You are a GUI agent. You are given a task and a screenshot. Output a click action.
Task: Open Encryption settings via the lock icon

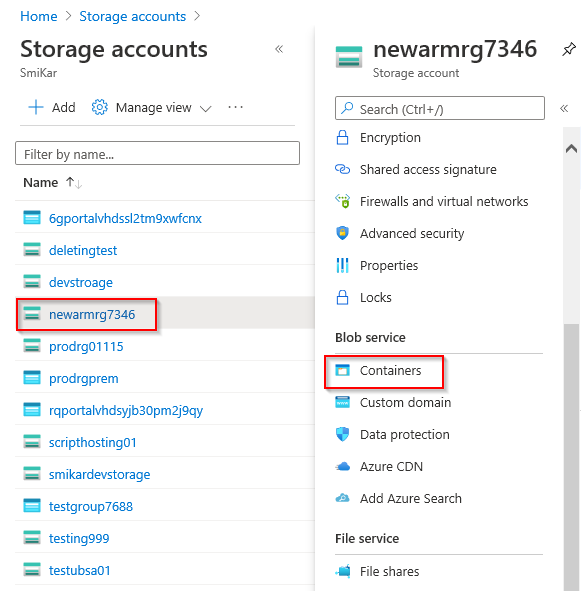pyautogui.click(x=342, y=138)
